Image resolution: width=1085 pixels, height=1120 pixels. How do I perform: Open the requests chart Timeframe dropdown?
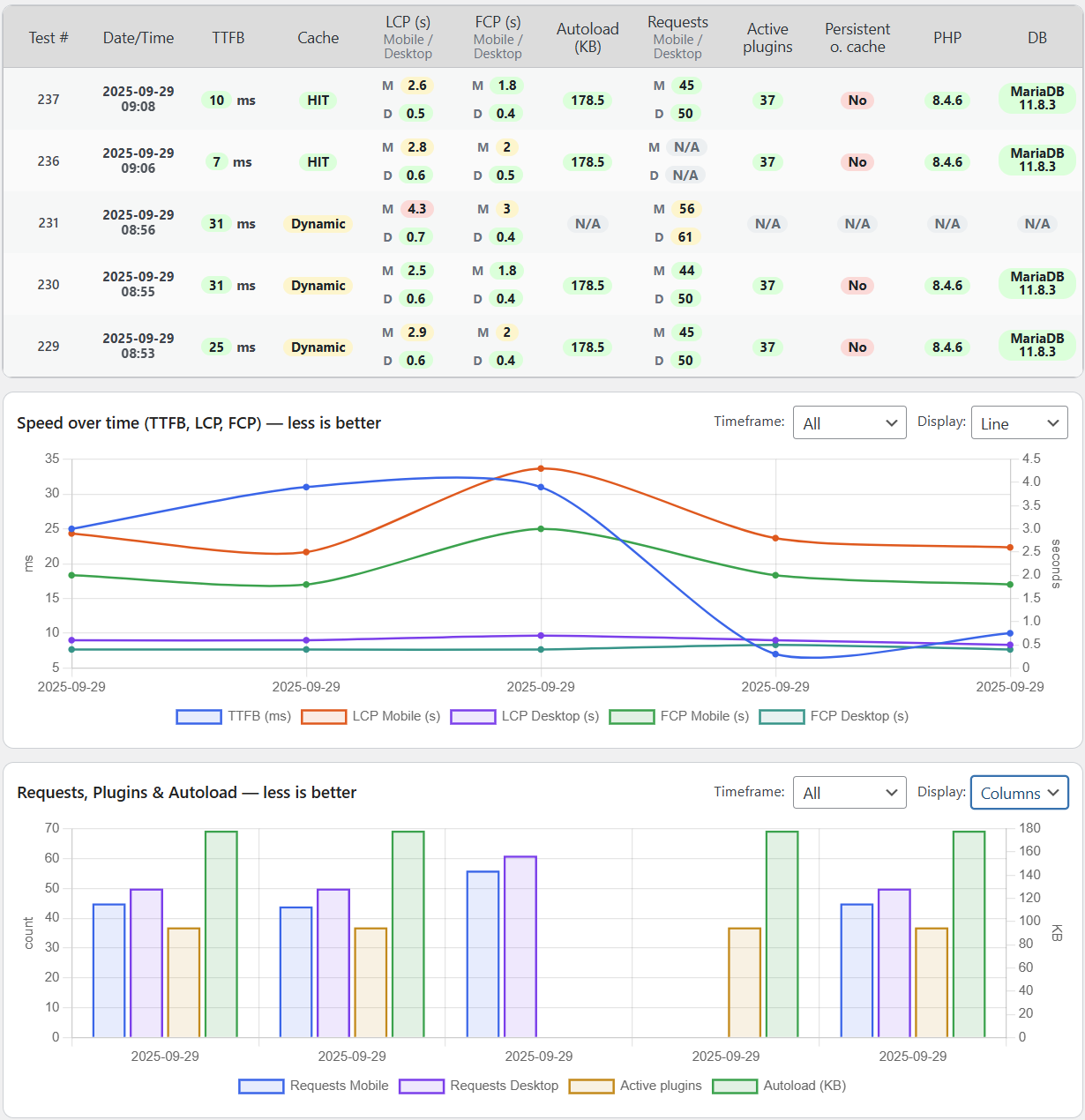coord(849,793)
